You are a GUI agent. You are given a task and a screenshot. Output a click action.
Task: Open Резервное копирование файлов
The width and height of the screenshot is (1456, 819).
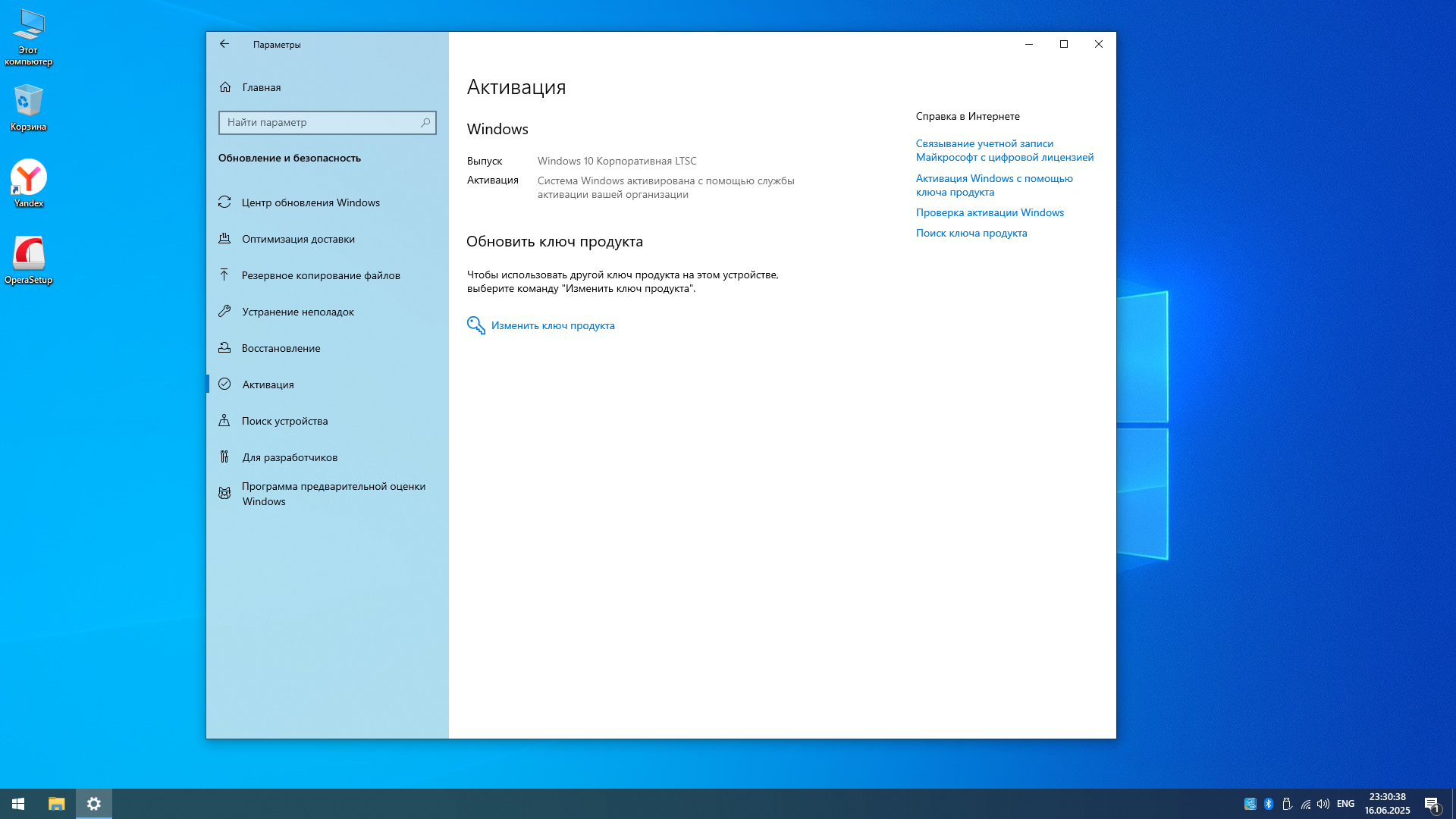320,275
